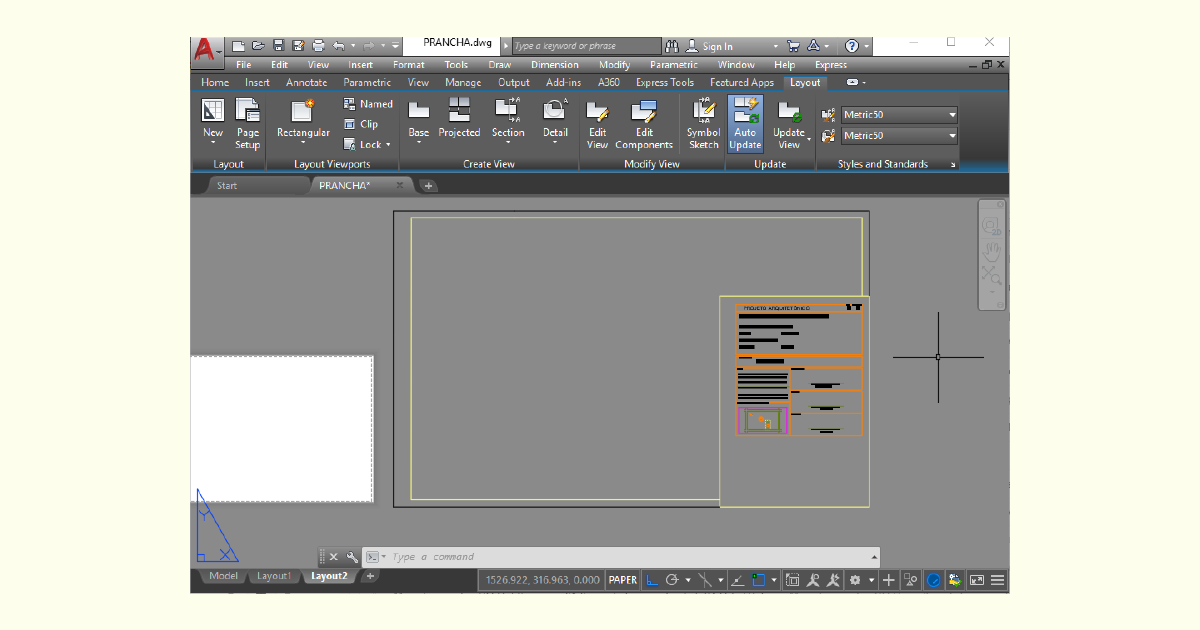Viewport: 1200px width, 630px height.
Task: Click the Plot printer icon
Action: tap(318, 46)
